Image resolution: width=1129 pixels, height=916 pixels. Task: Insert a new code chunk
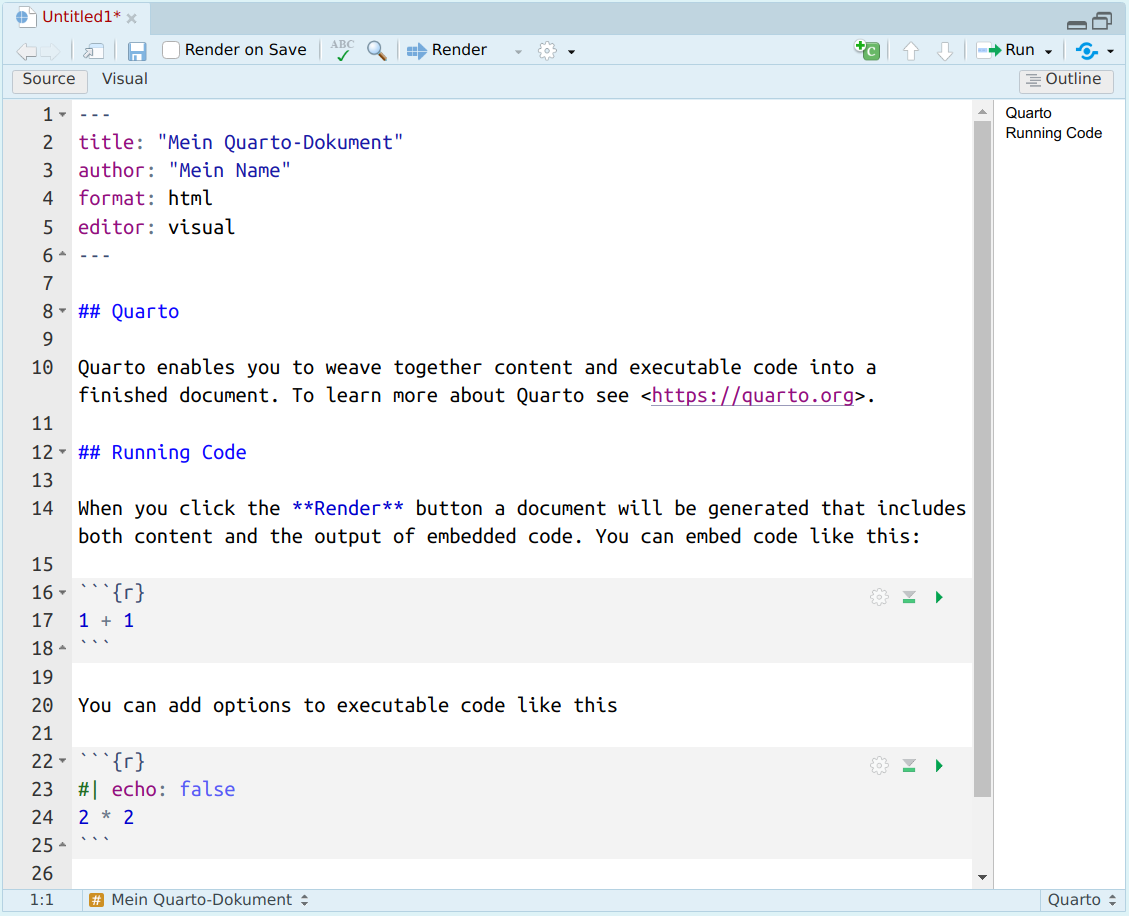tap(867, 50)
